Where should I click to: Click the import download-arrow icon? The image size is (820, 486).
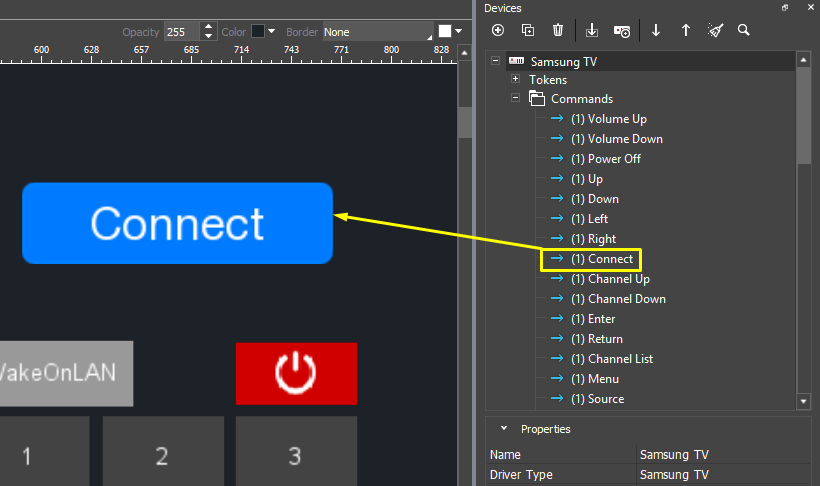point(592,30)
